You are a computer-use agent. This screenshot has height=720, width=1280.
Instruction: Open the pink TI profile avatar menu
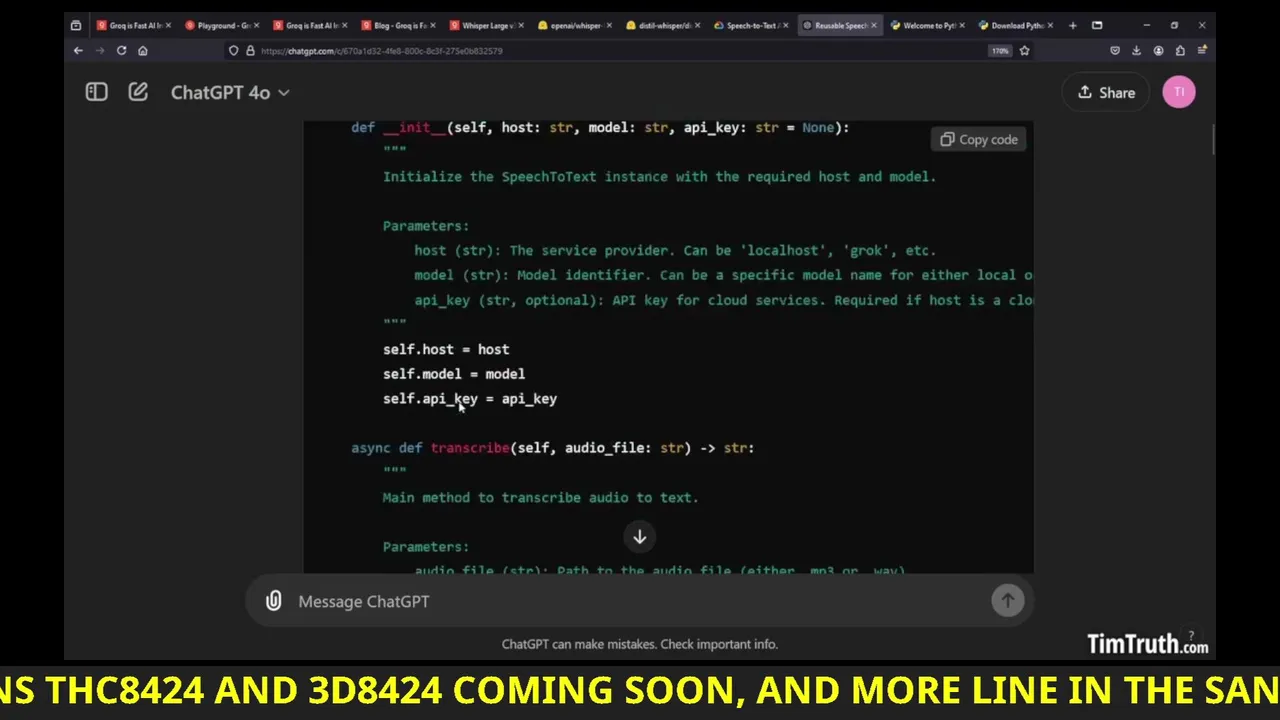[x=1179, y=92]
